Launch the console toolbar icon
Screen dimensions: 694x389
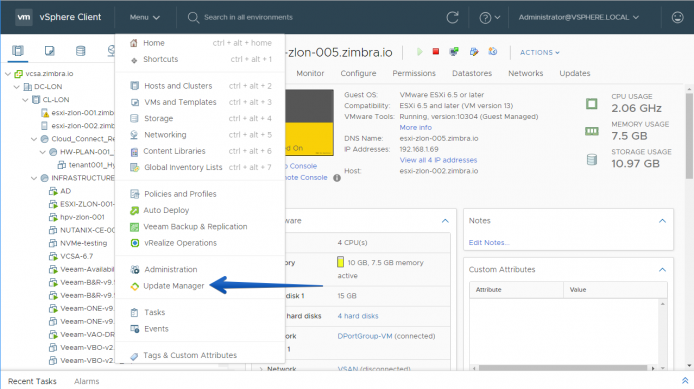(x=454, y=52)
